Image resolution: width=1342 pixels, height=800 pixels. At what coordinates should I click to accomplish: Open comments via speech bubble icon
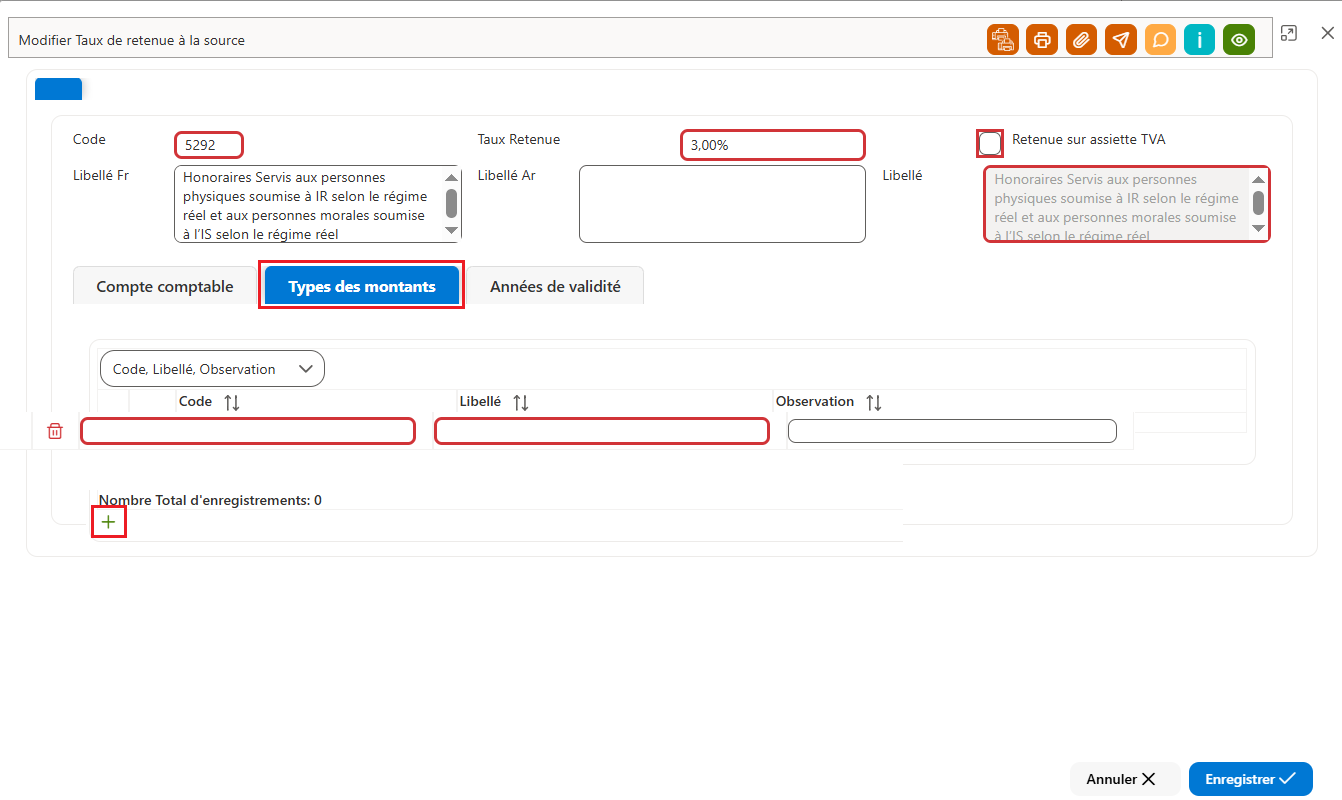1160,40
